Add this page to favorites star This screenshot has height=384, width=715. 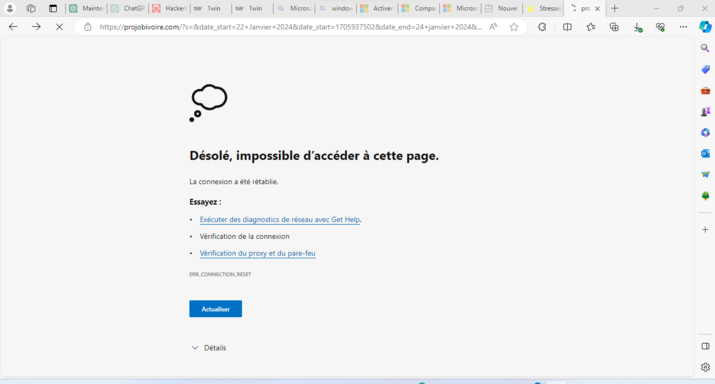tap(514, 27)
